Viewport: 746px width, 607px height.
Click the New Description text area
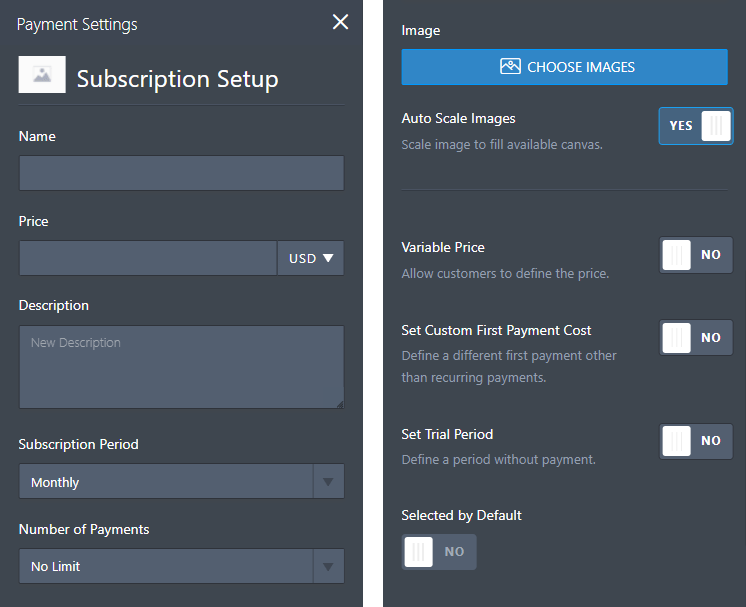181,367
